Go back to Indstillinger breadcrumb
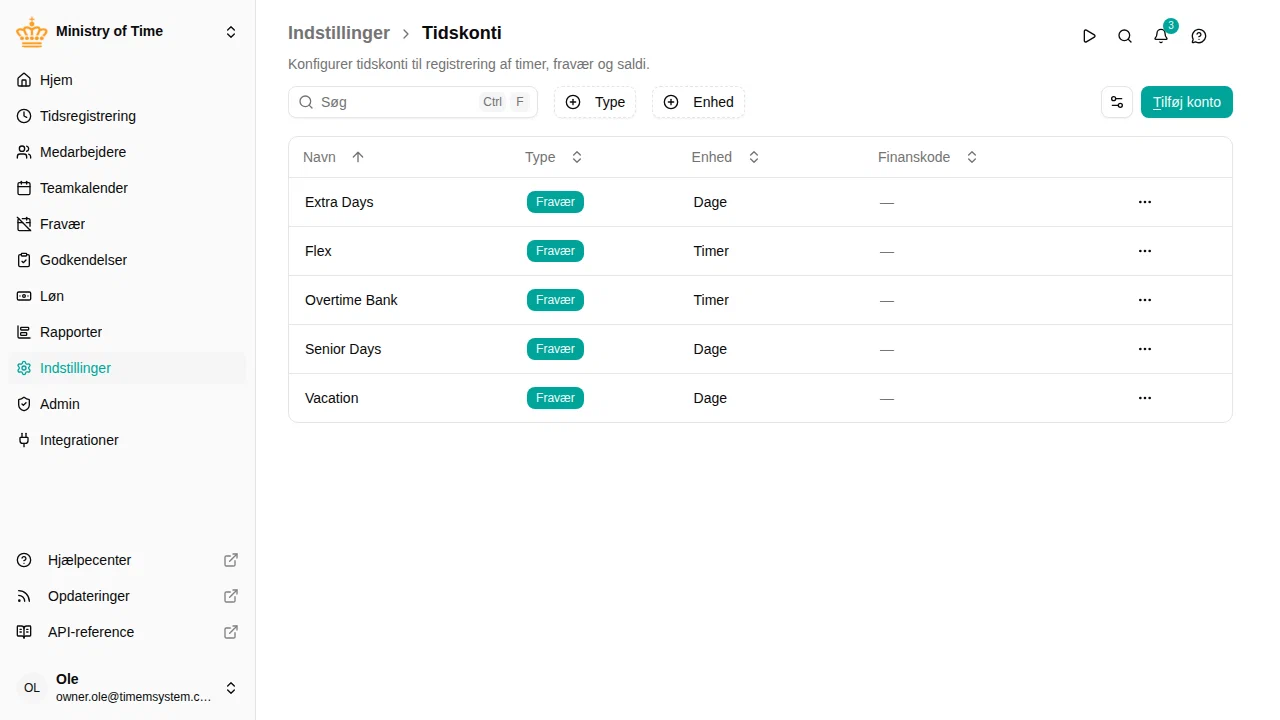 coord(339,33)
